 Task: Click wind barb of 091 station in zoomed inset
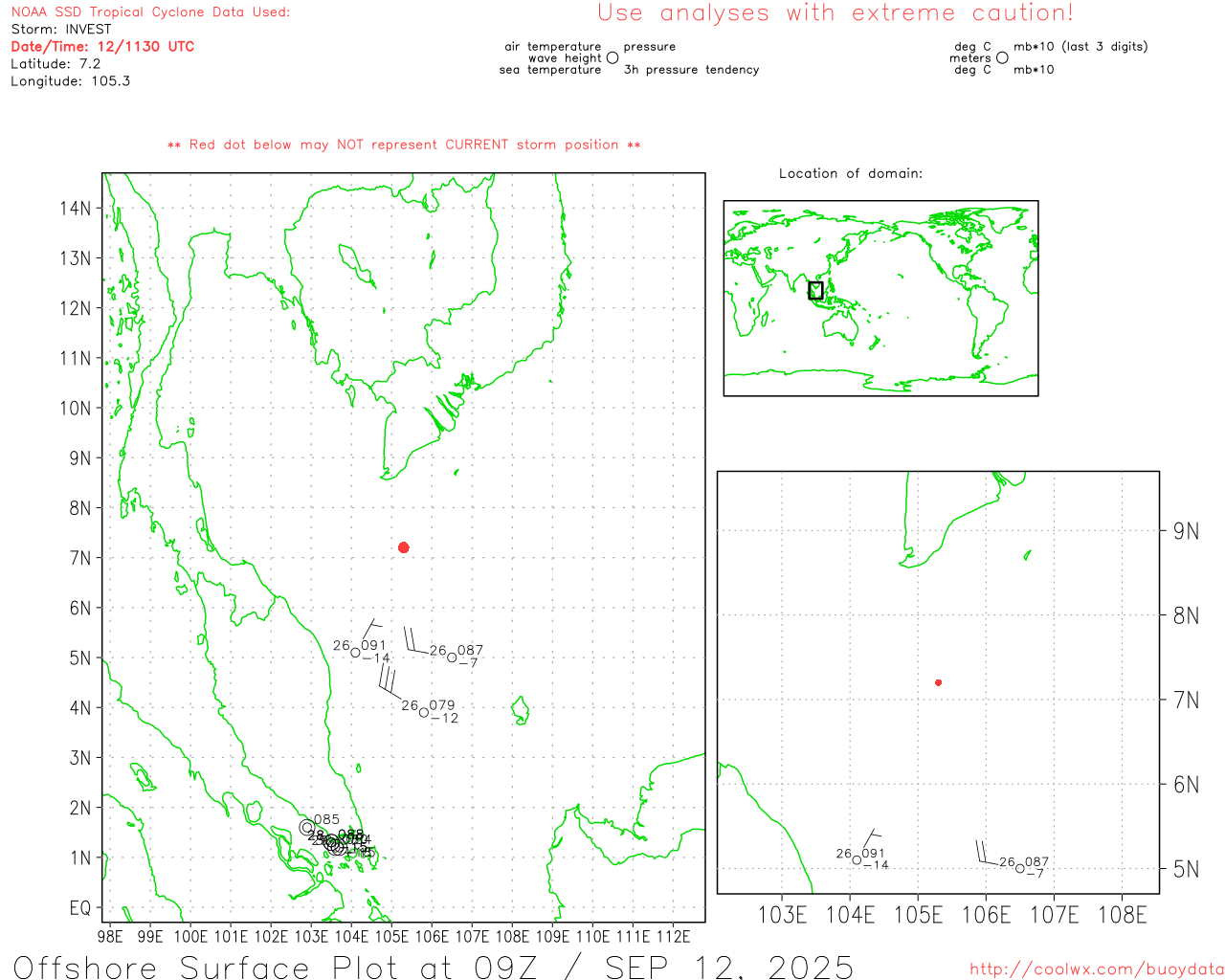click(870, 839)
